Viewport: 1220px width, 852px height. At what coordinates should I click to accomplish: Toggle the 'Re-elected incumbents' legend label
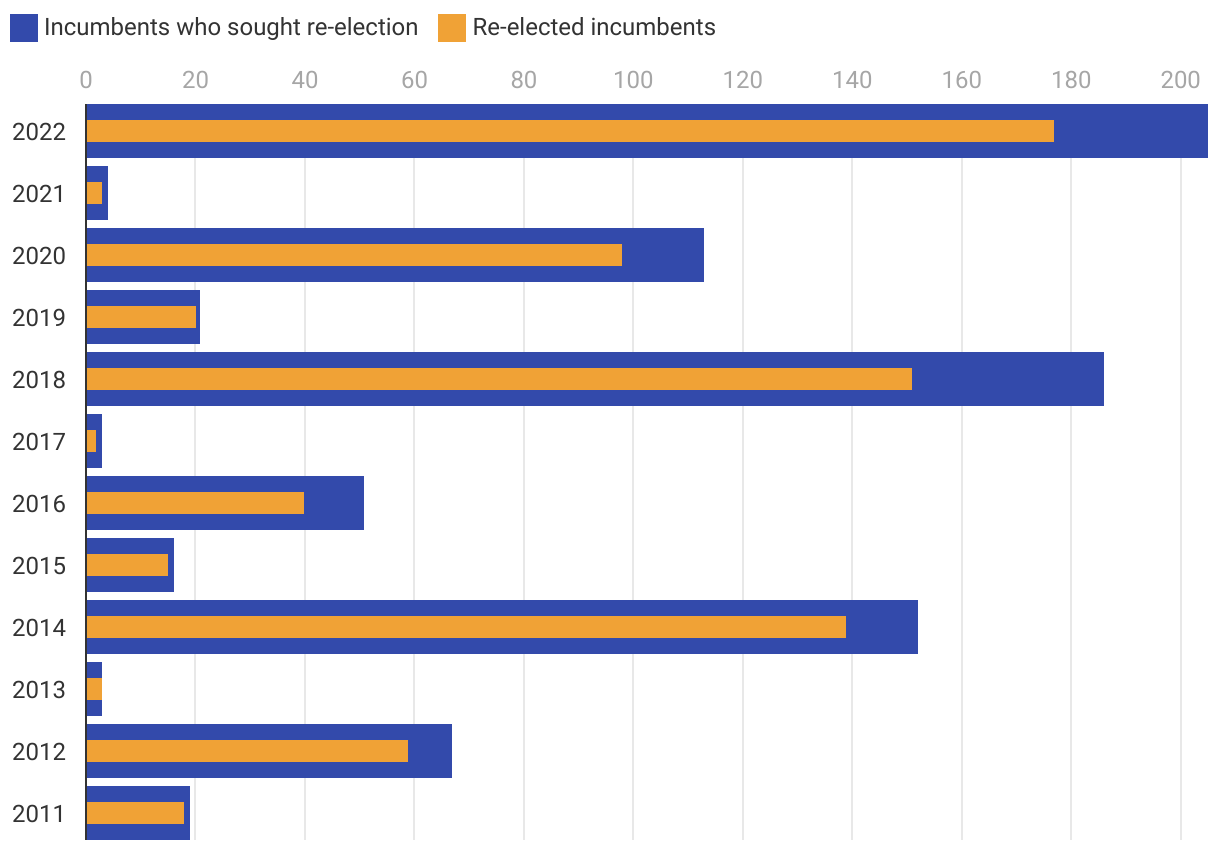point(594,28)
